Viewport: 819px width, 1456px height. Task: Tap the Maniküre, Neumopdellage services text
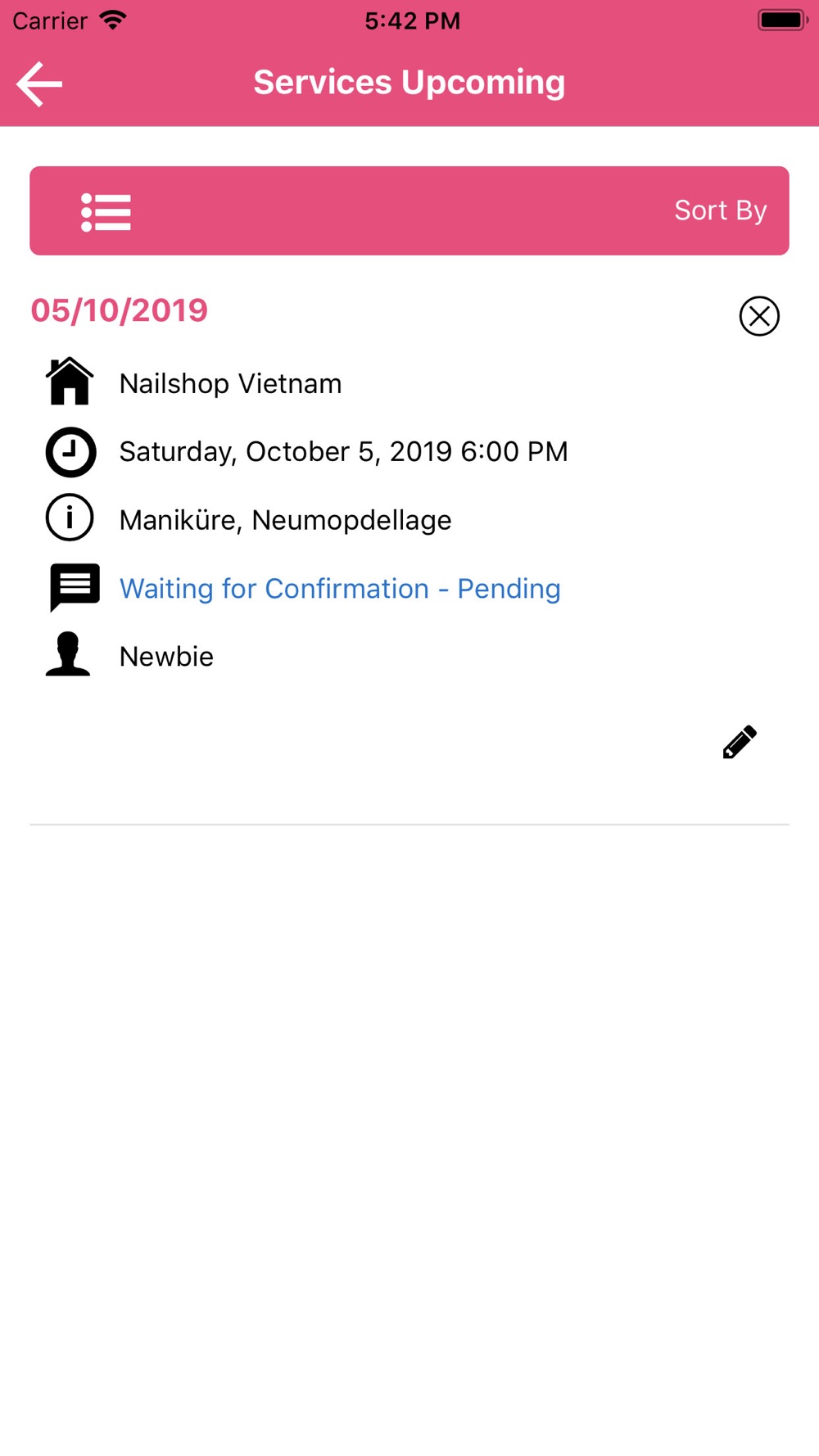285,520
